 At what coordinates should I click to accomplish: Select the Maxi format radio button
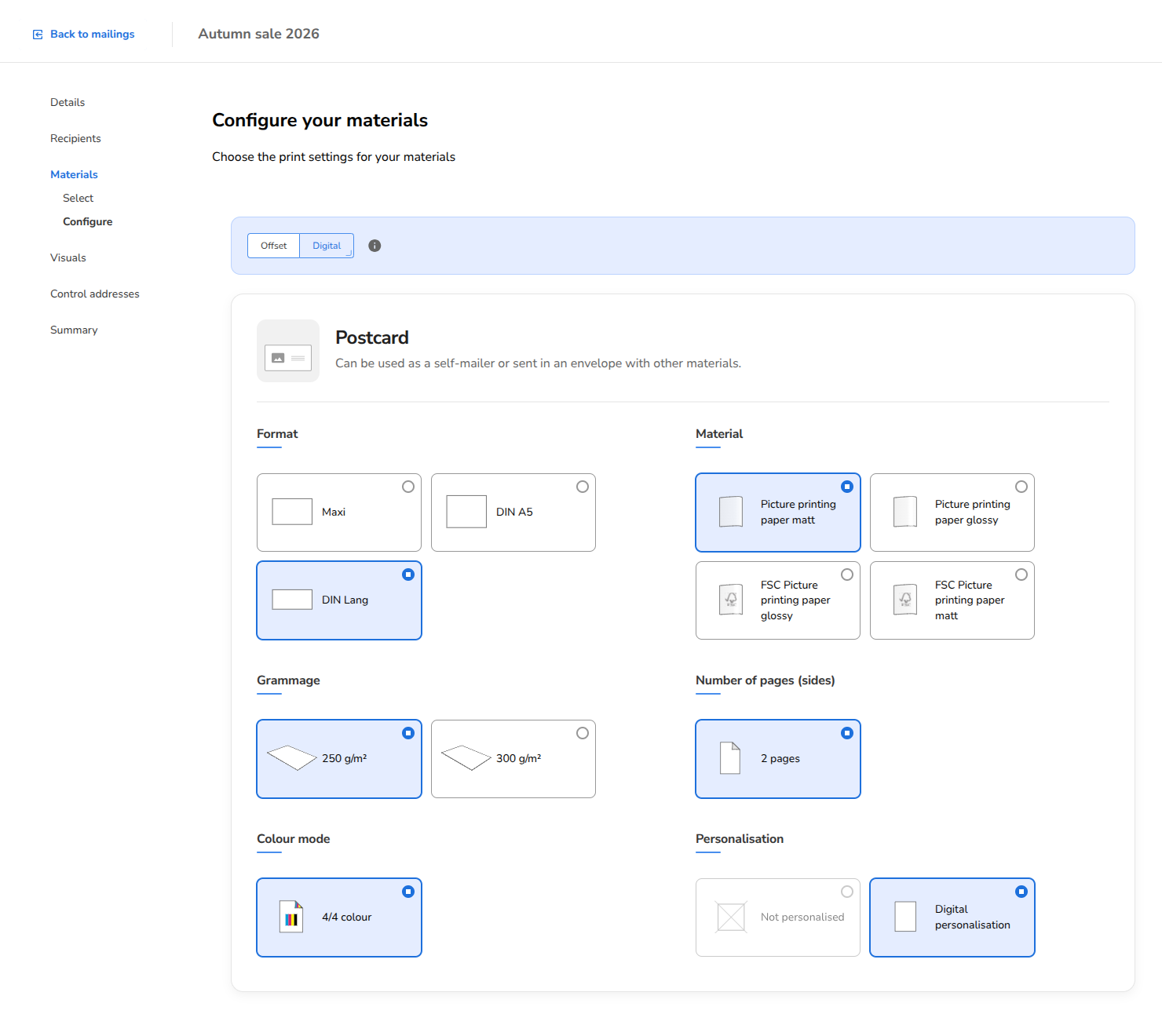pos(408,487)
